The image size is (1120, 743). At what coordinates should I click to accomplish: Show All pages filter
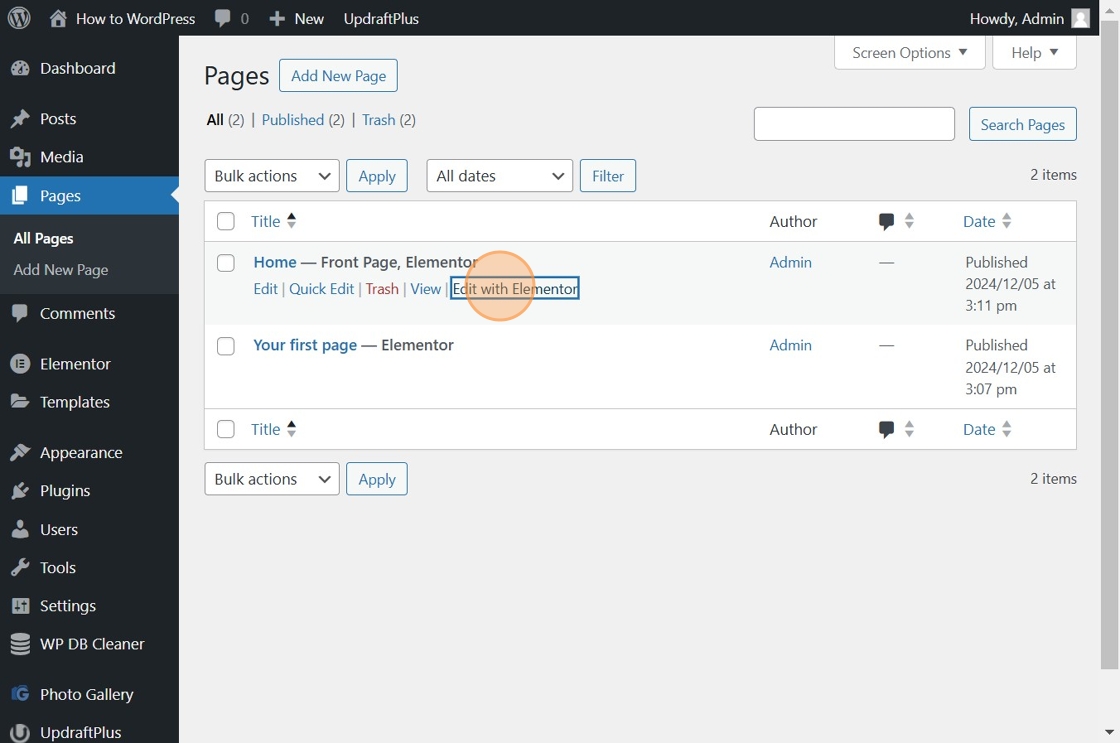pyautogui.click(x=215, y=120)
